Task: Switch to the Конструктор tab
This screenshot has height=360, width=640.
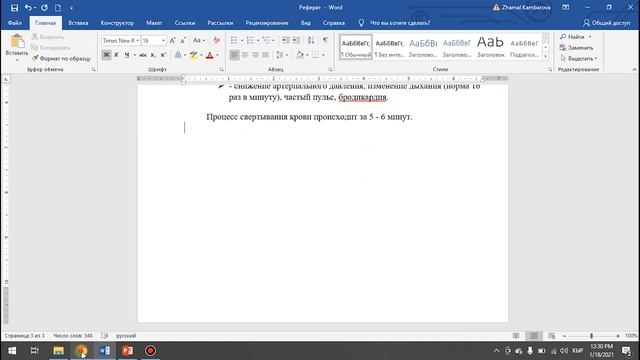Action: tap(117, 23)
